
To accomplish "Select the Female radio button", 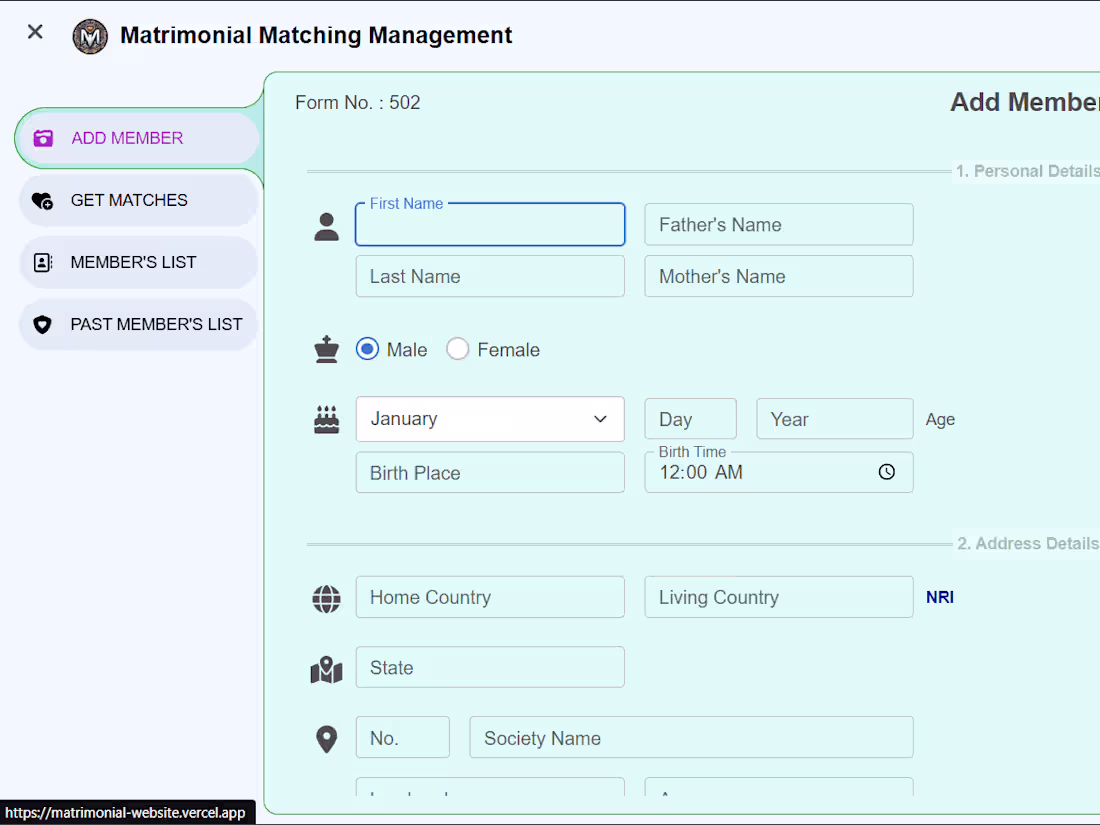I will pos(457,349).
